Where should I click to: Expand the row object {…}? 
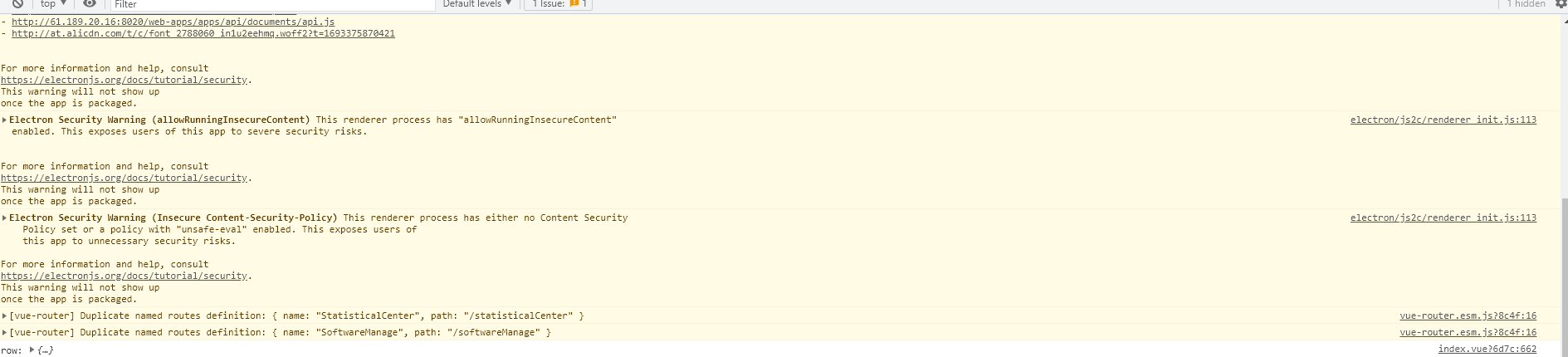pos(32,350)
